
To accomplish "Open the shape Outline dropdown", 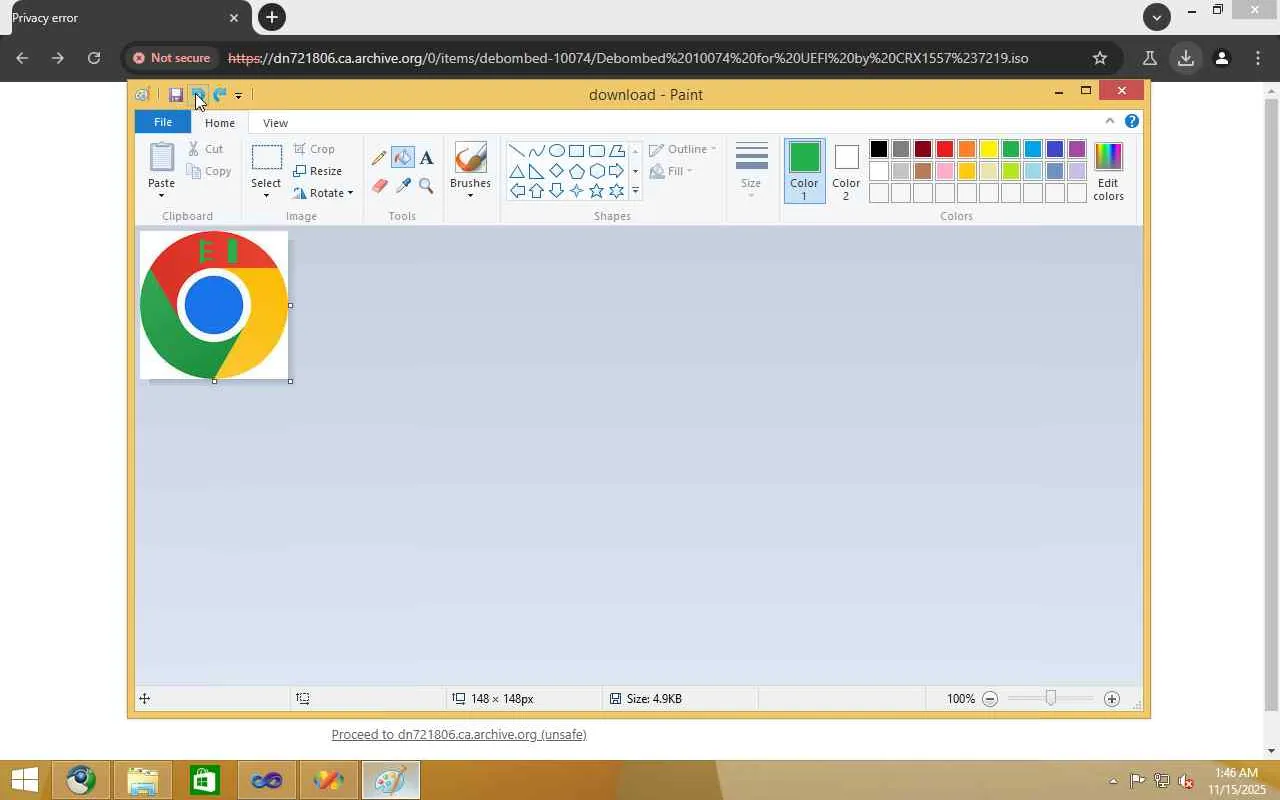I will coord(683,149).
